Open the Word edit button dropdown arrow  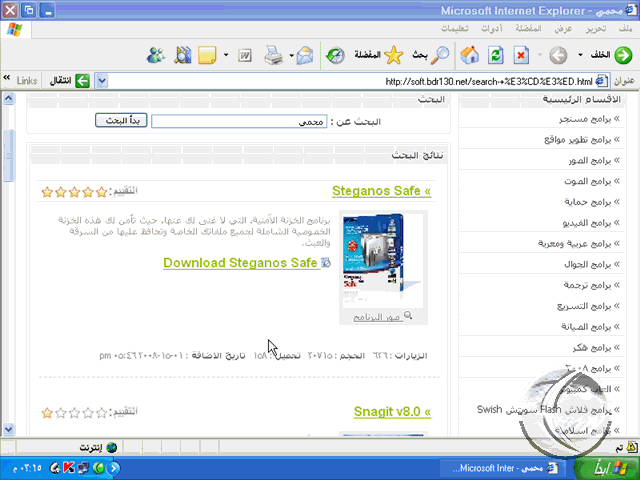[x=226, y=55]
